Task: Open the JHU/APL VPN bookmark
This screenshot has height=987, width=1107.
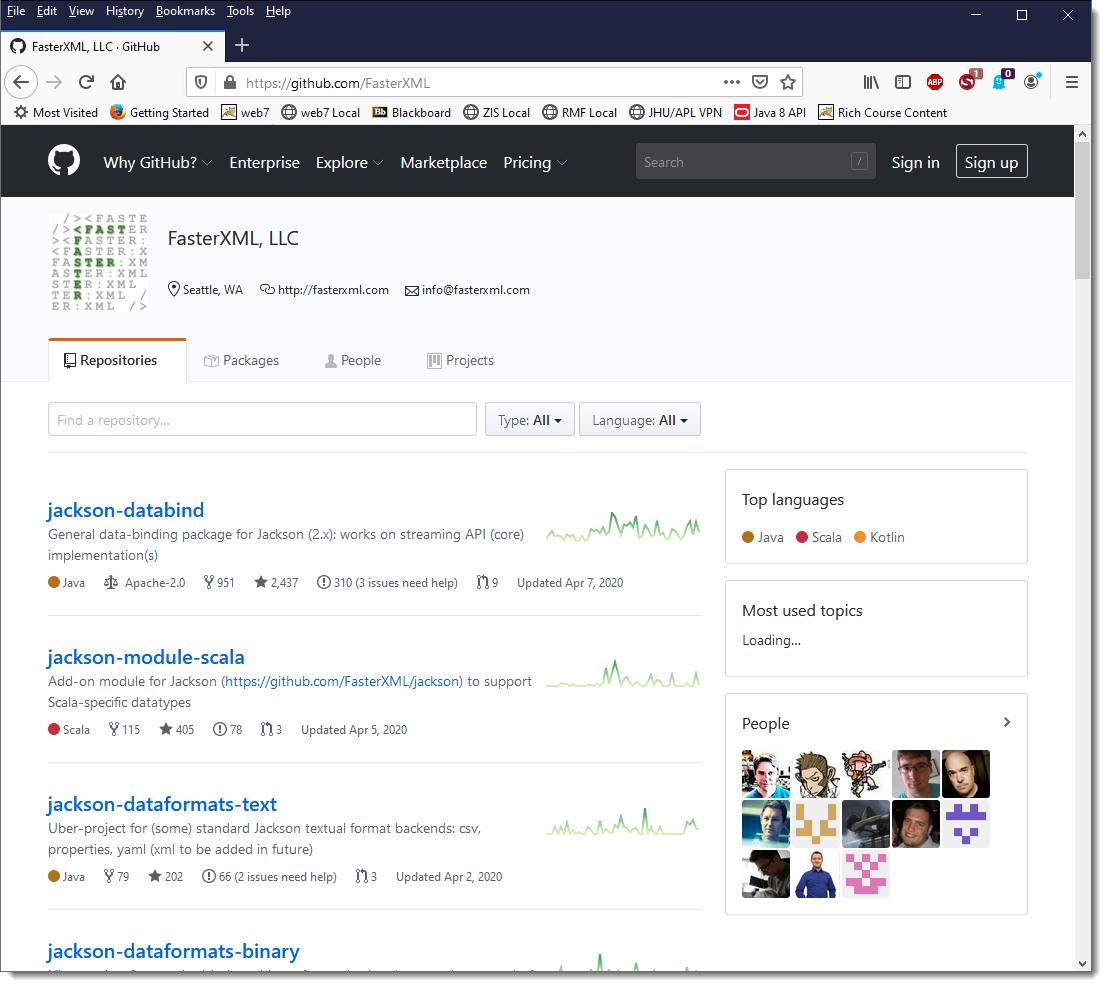Action: 678,113
